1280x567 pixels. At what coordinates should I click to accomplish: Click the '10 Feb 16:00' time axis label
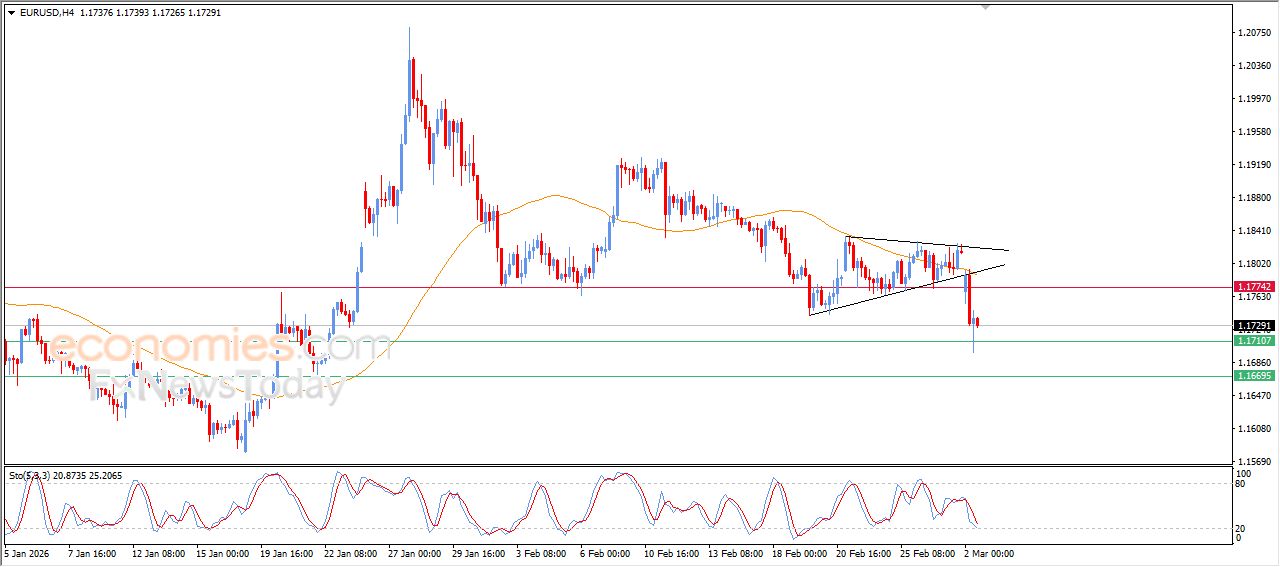(670, 552)
